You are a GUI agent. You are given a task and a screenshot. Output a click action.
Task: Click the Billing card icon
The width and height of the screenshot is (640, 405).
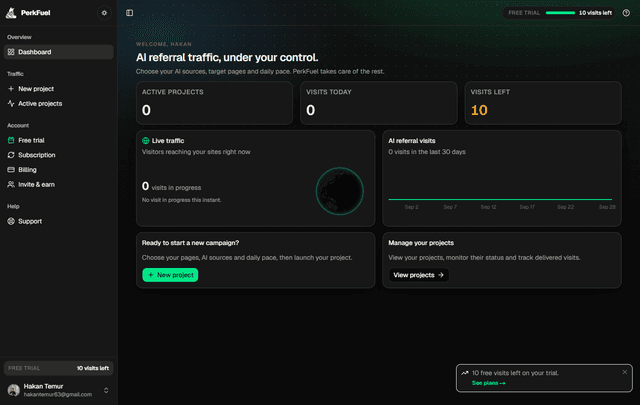11,169
